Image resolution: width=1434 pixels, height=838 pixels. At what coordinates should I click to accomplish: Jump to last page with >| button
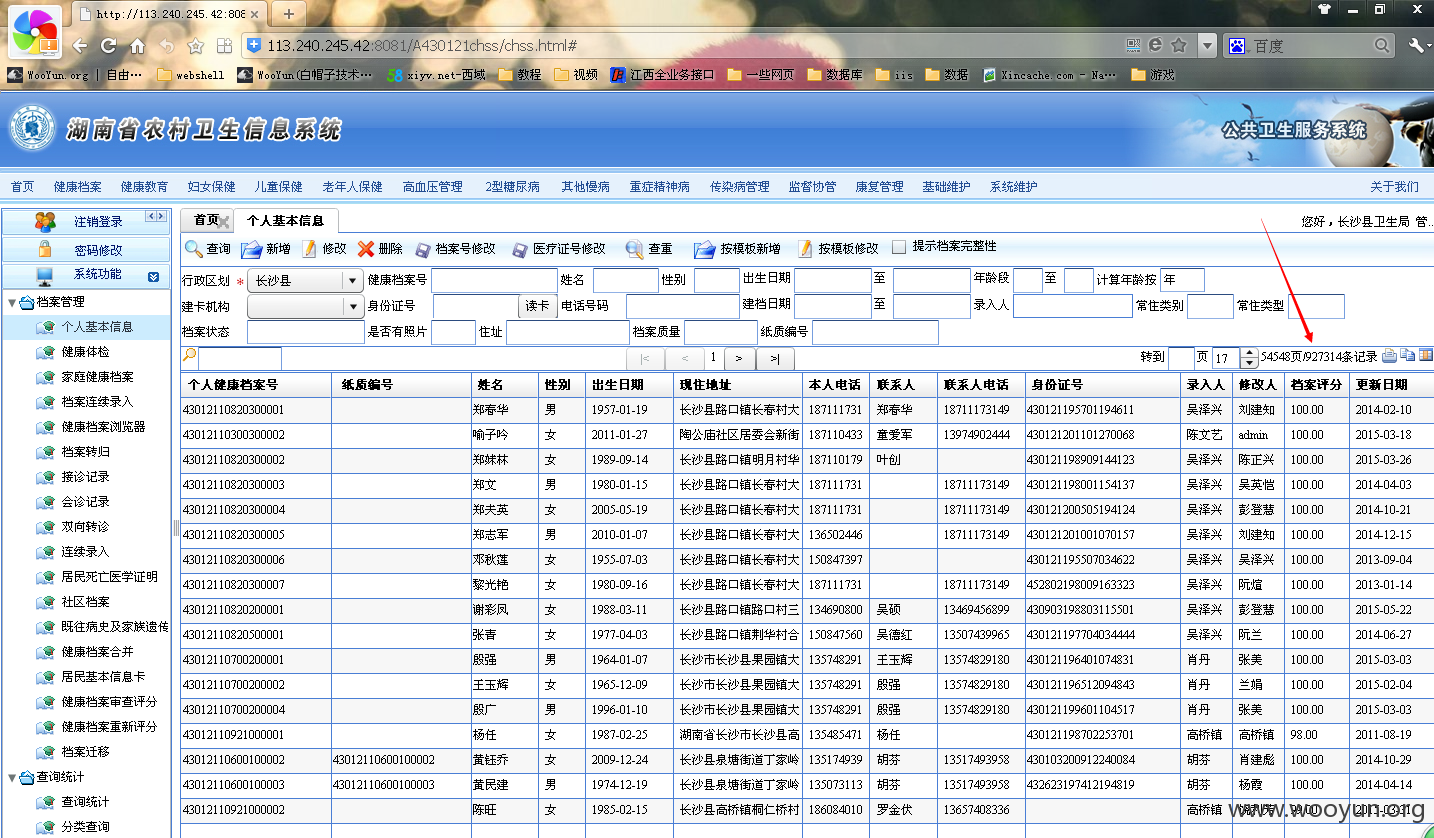coord(775,358)
